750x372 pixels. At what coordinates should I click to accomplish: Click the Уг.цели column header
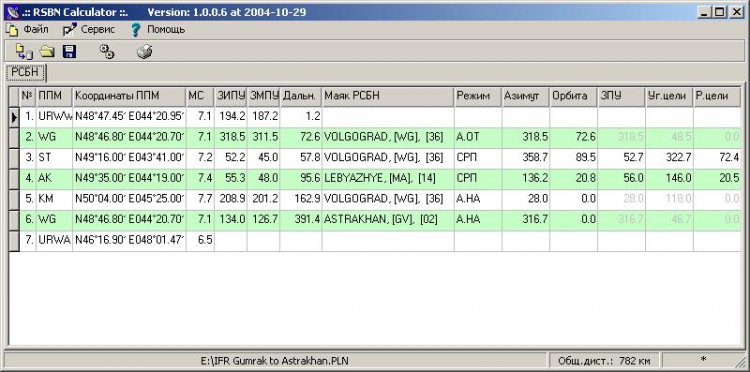[x=669, y=97]
